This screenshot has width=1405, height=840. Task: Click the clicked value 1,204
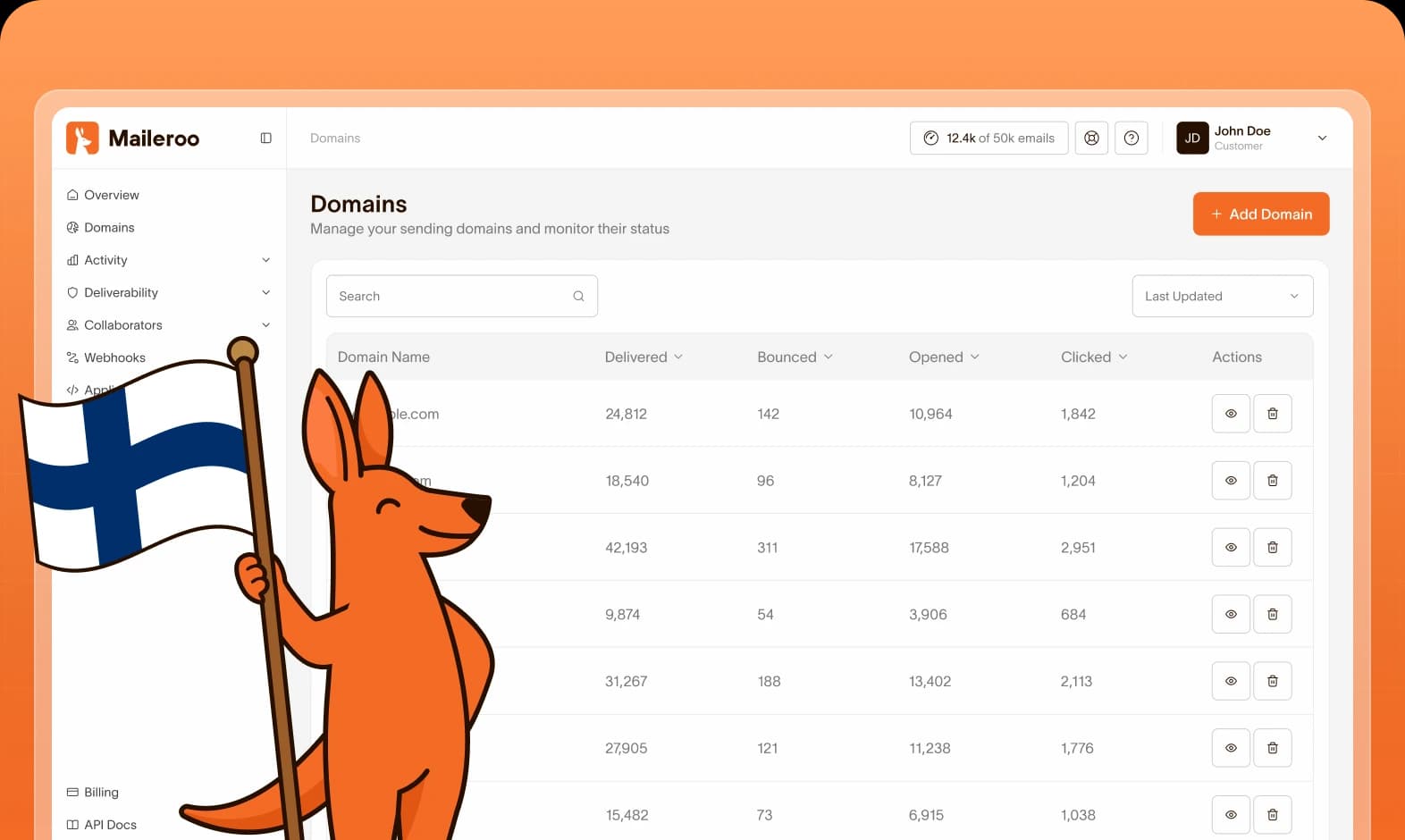pyautogui.click(x=1078, y=481)
